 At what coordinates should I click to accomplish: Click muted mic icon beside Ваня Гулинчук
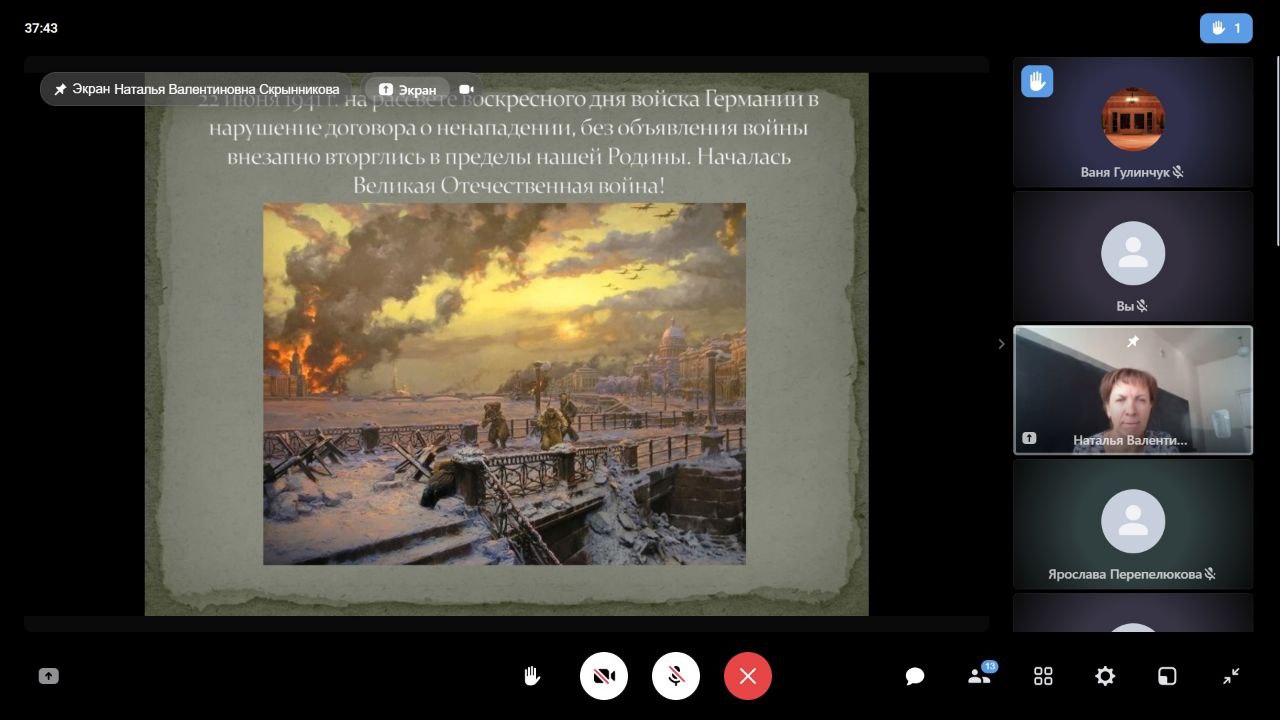pos(1178,172)
